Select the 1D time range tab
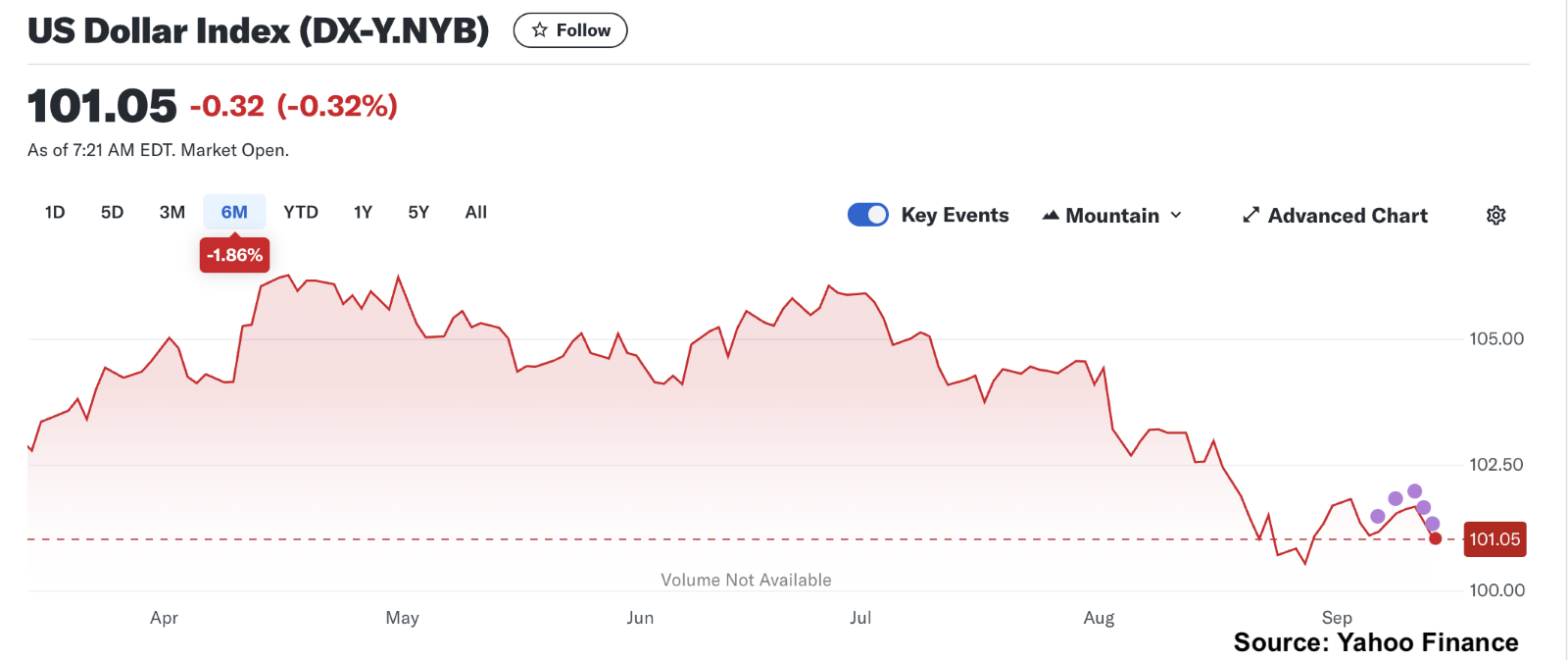The image size is (1568, 660). click(x=55, y=212)
